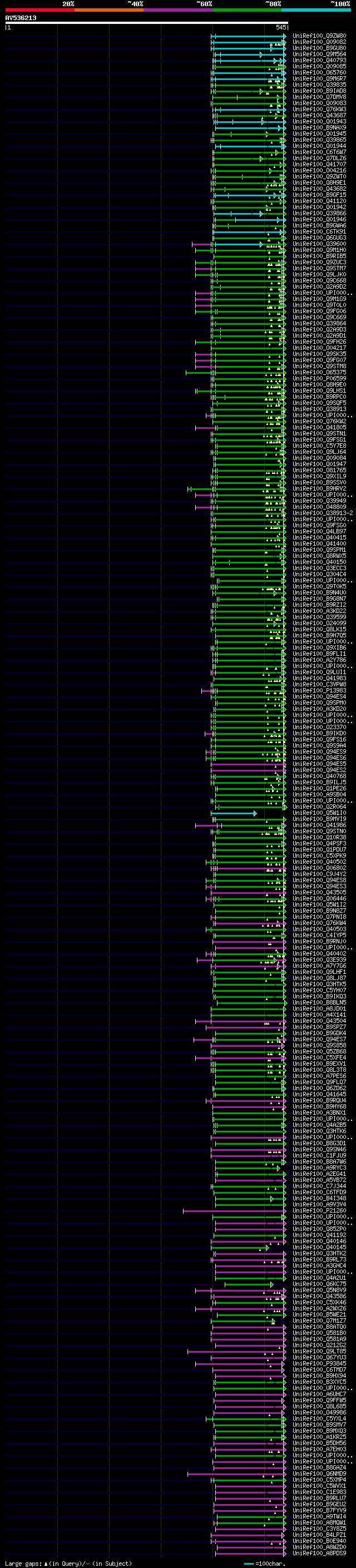Select the UniRef100_C5XPK9 label
The width and height of the screenshot is (356, 1568).
click(x=319, y=856)
